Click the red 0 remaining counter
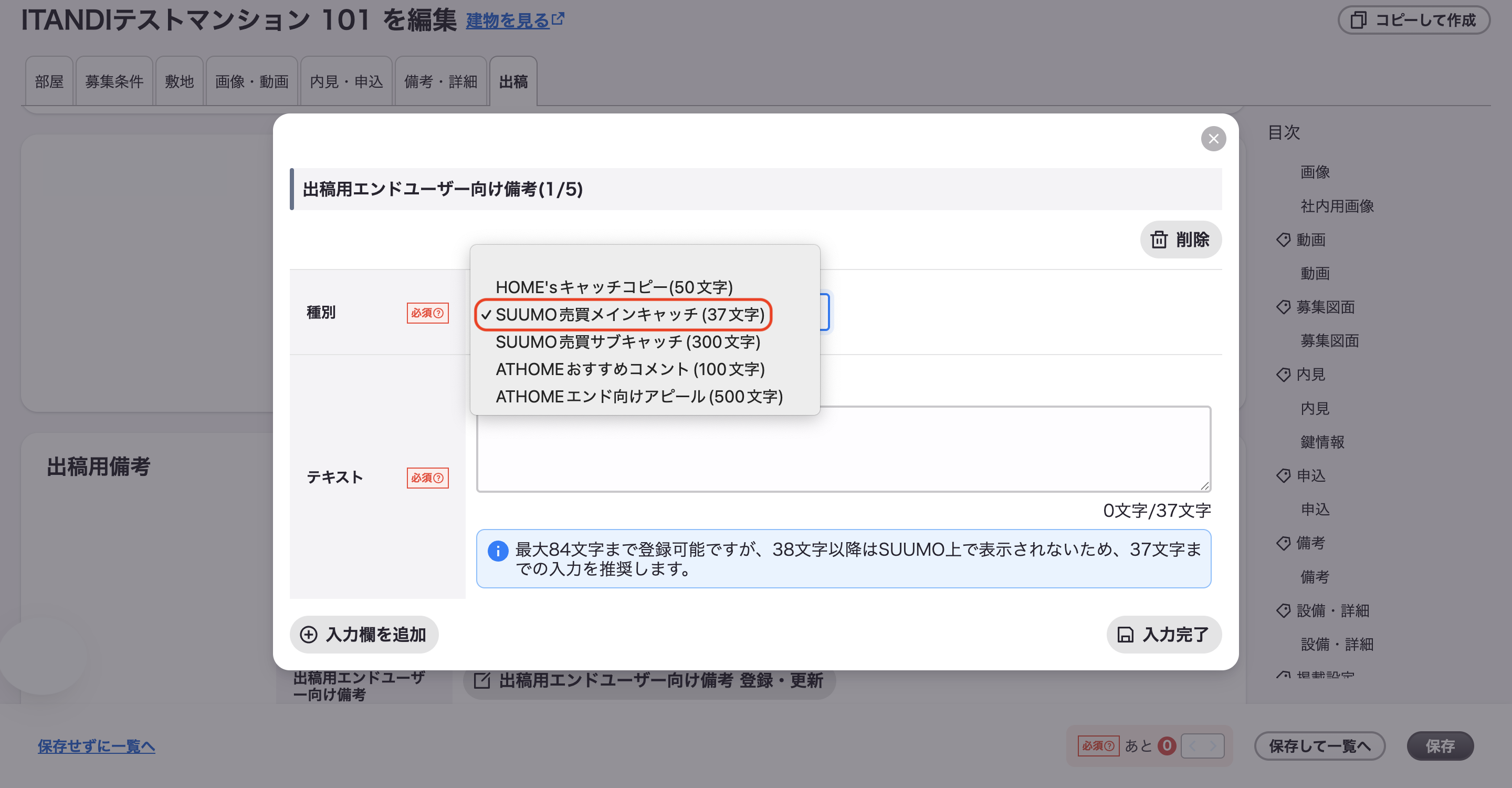Viewport: 1512px width, 788px height. pos(1167,746)
